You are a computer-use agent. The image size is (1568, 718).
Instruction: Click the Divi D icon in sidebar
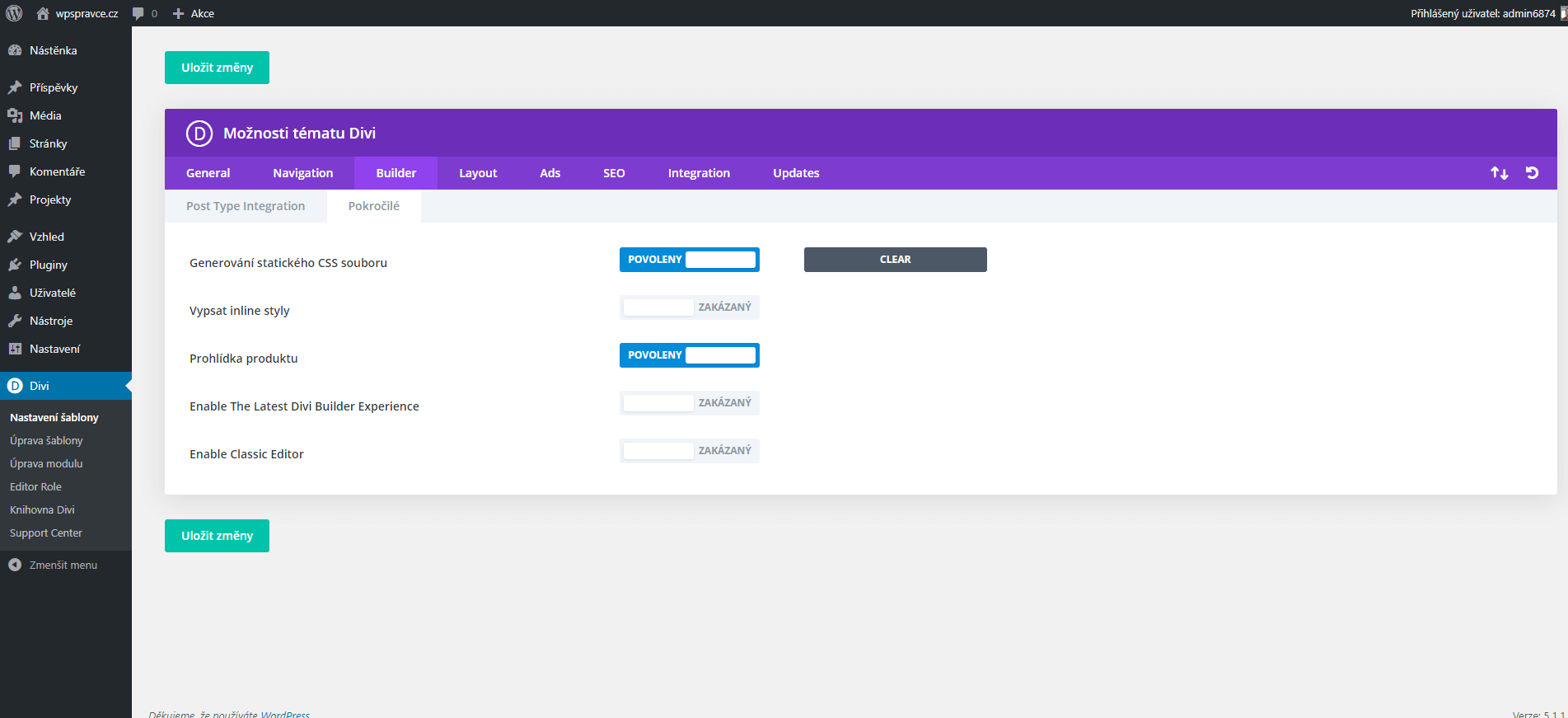point(15,386)
